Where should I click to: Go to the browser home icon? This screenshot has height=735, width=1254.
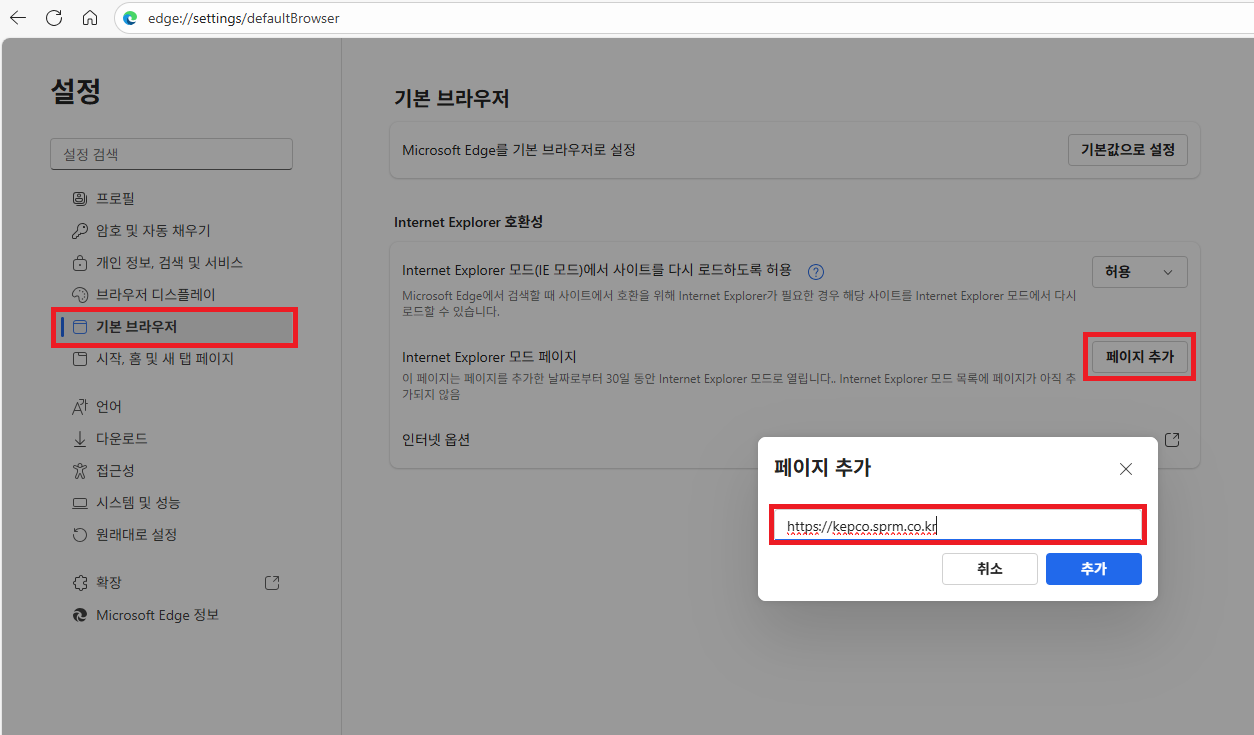click(90, 18)
